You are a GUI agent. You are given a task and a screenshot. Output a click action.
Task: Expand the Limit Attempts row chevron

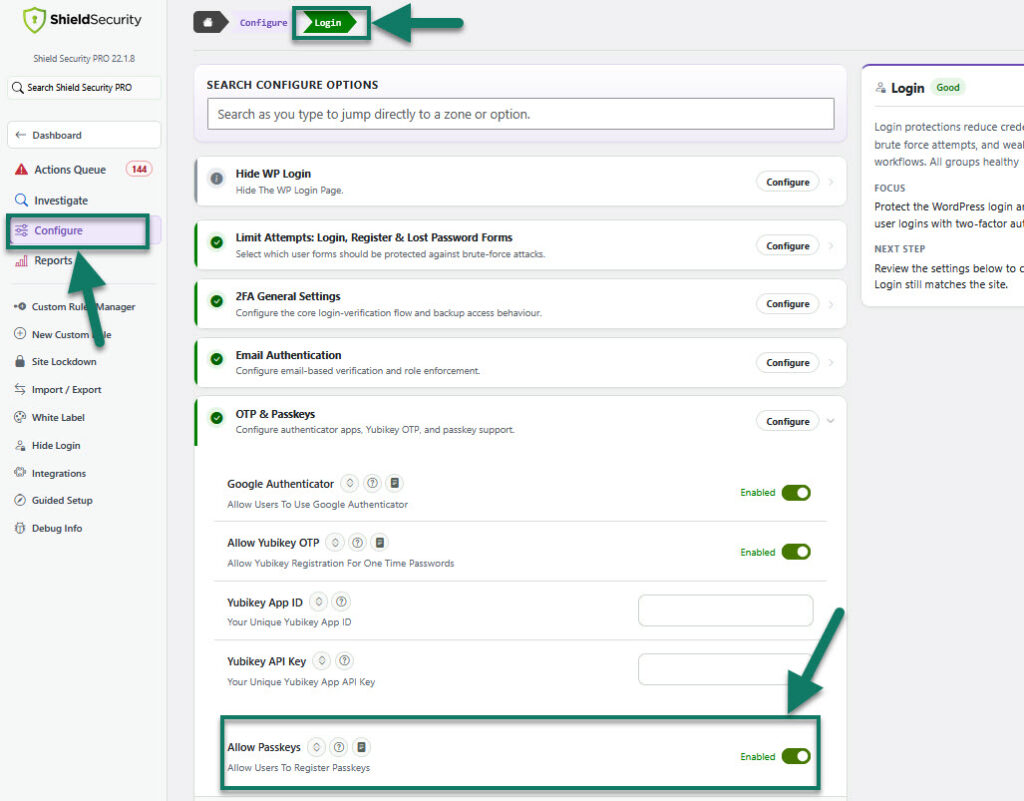831,246
